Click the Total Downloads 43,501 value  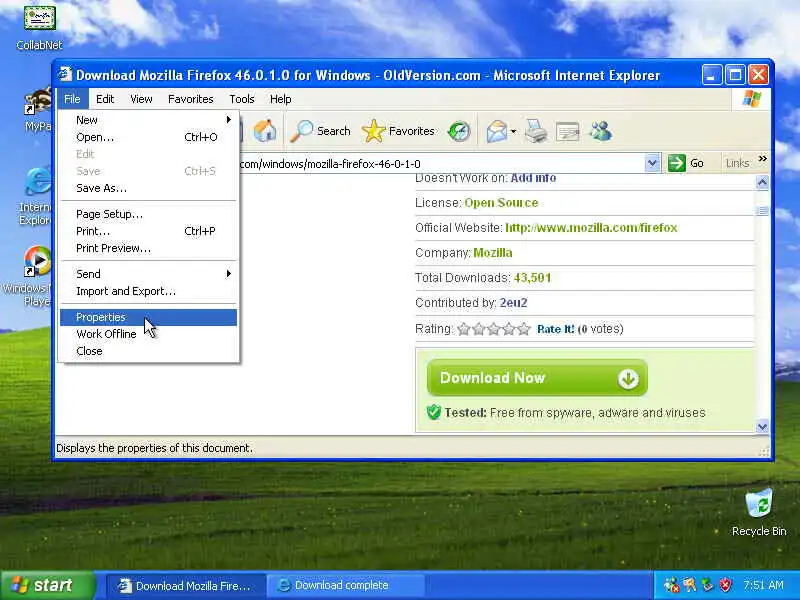(532, 278)
